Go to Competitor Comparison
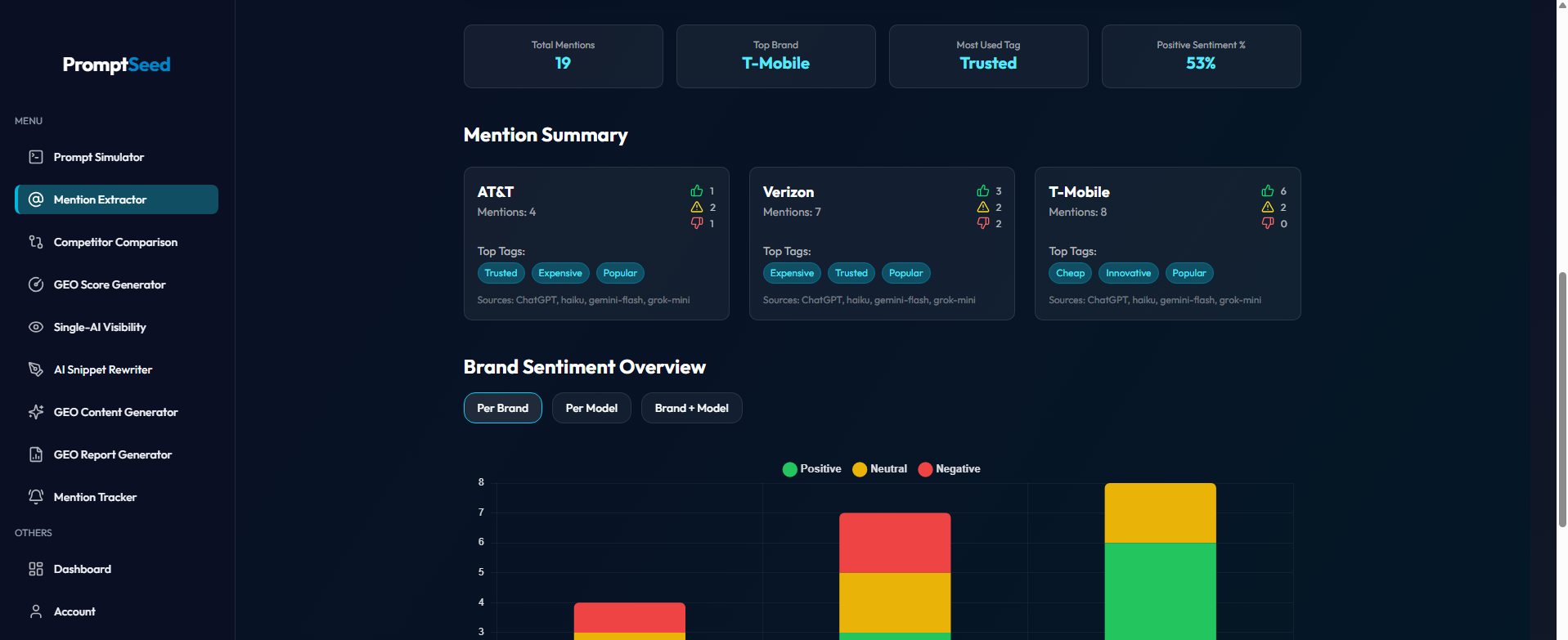This screenshot has width=1568, height=640. (x=116, y=242)
